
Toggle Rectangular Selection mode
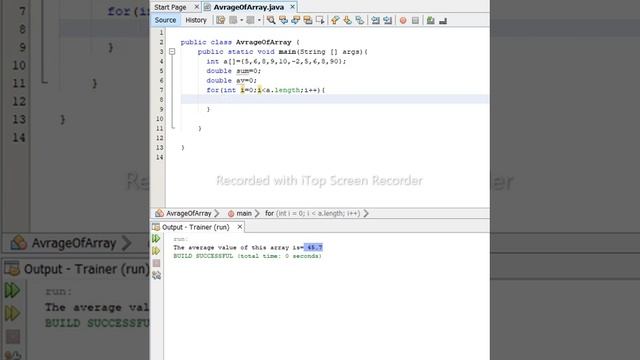point(320,20)
